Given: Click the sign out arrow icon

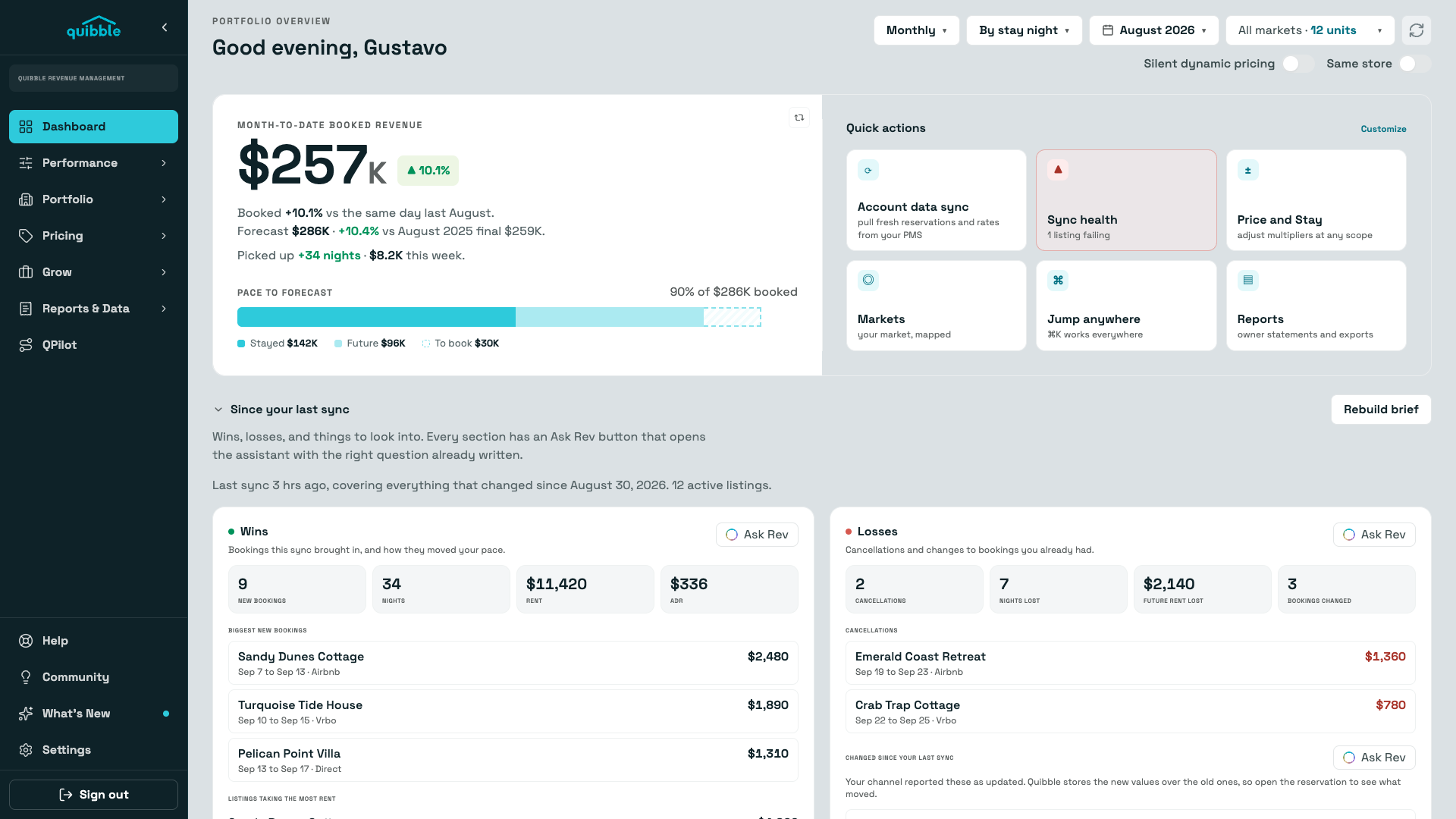Looking at the screenshot, I should click(66, 795).
